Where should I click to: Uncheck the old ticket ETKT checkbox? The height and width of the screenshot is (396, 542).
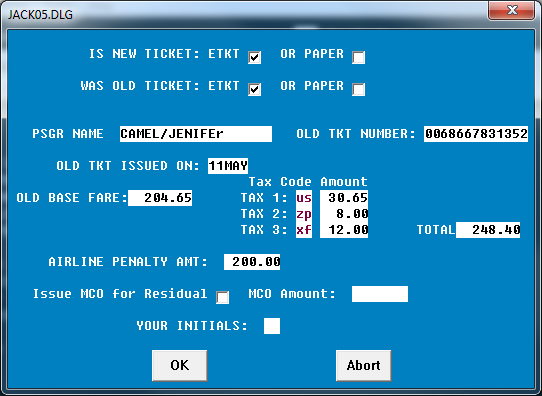[254, 89]
